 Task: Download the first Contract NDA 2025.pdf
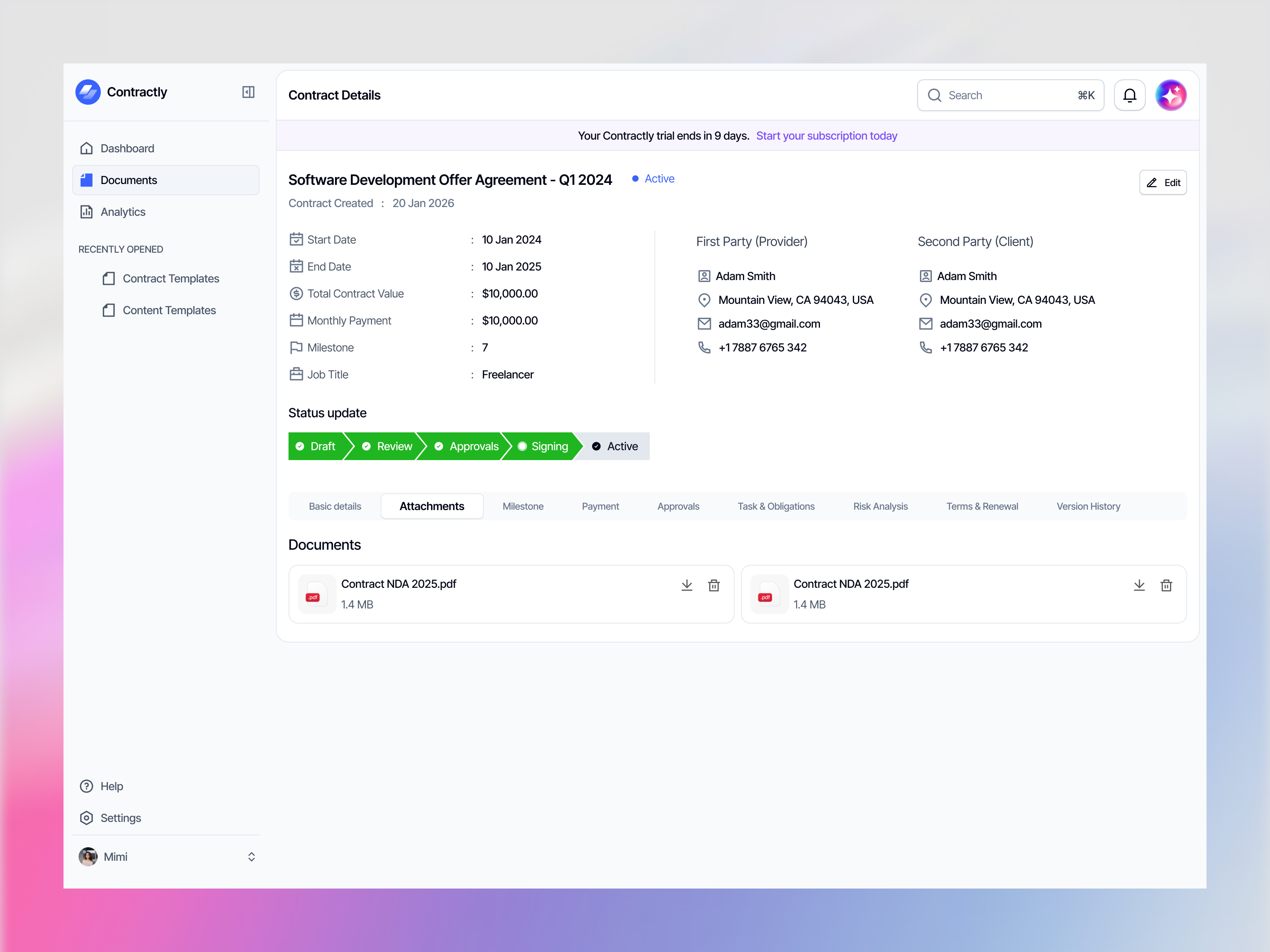pyautogui.click(x=687, y=585)
